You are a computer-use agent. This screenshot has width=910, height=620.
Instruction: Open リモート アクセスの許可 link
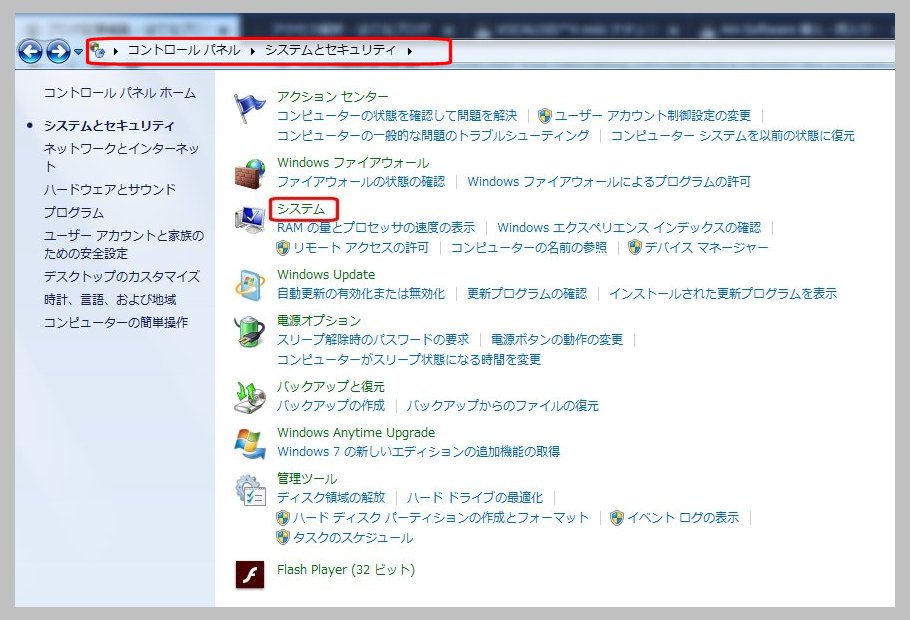point(361,248)
